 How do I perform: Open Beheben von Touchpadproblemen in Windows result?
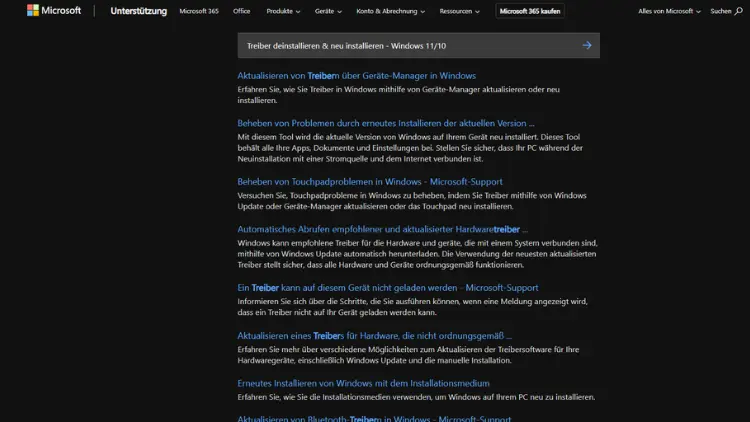point(370,181)
